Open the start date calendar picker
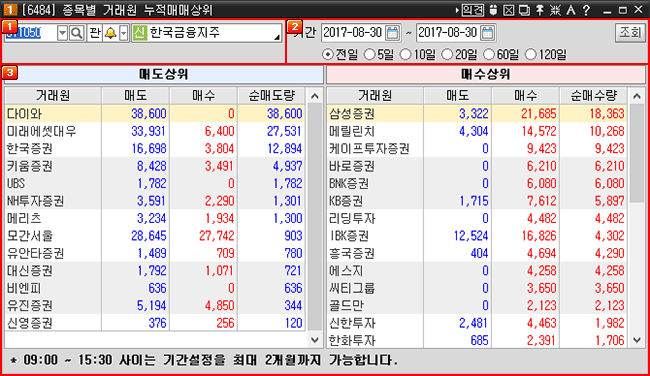The image size is (650, 376). click(x=392, y=33)
